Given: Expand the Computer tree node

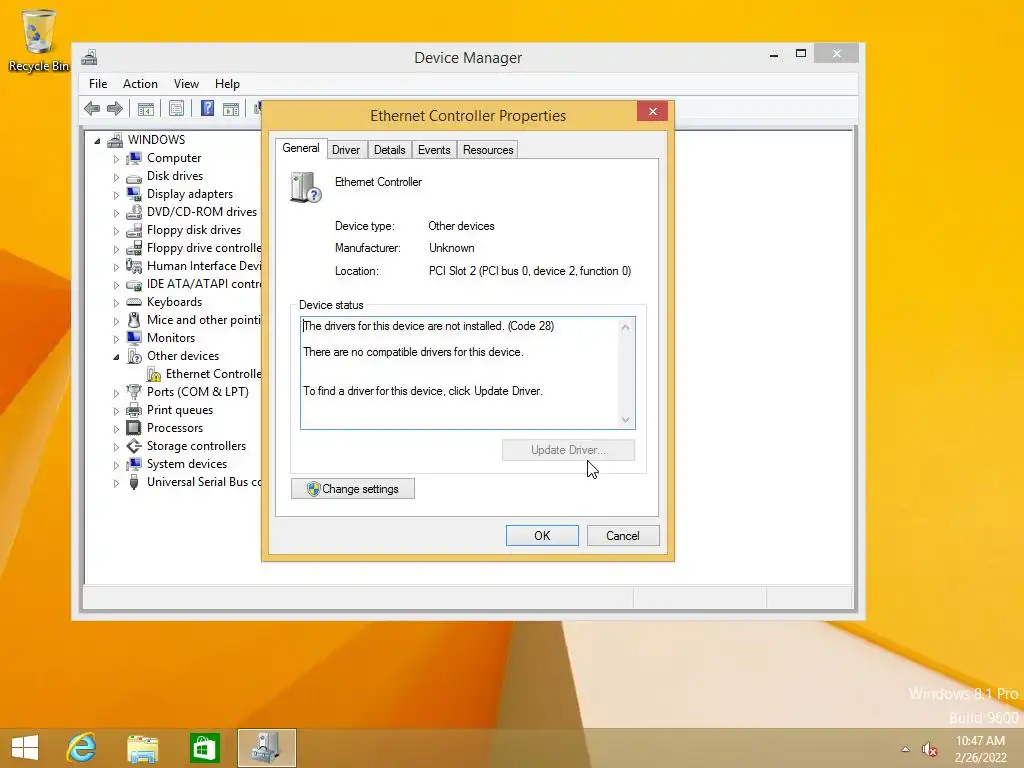Looking at the screenshot, I should (116, 159).
